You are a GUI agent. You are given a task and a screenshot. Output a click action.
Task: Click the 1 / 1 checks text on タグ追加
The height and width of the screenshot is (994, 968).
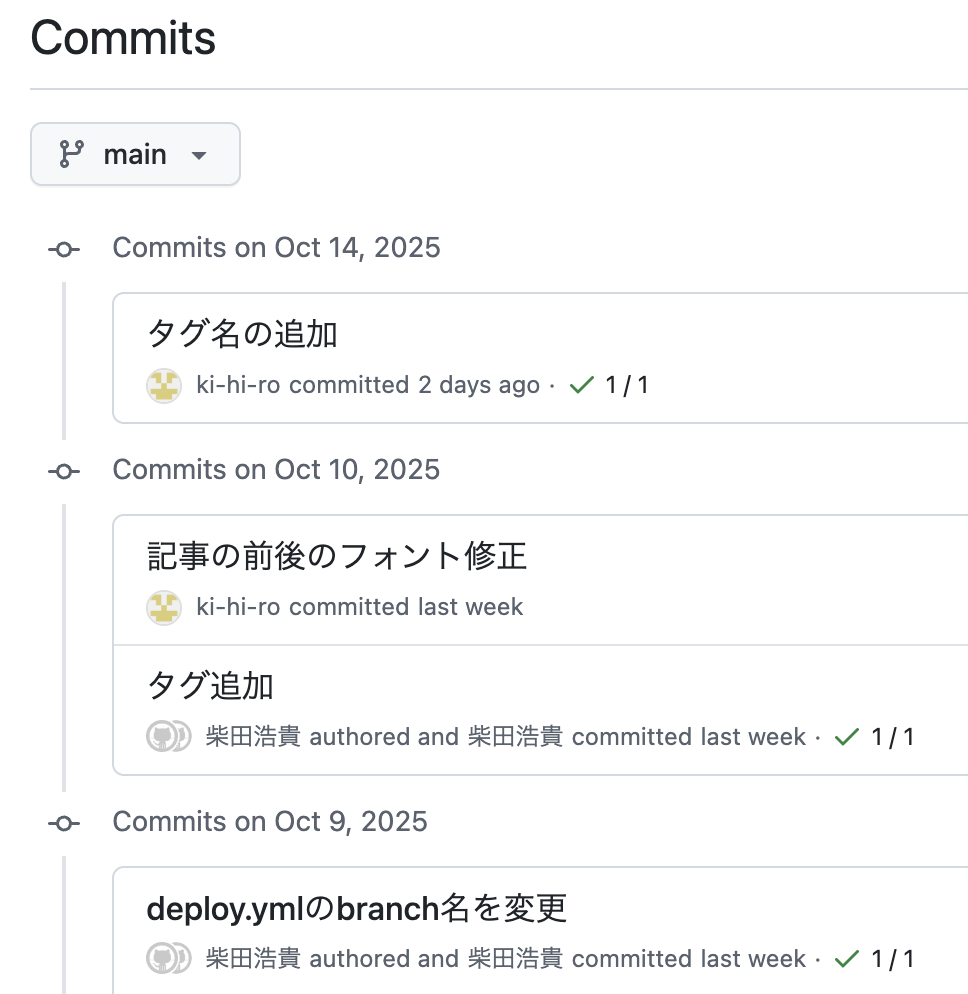(x=893, y=737)
